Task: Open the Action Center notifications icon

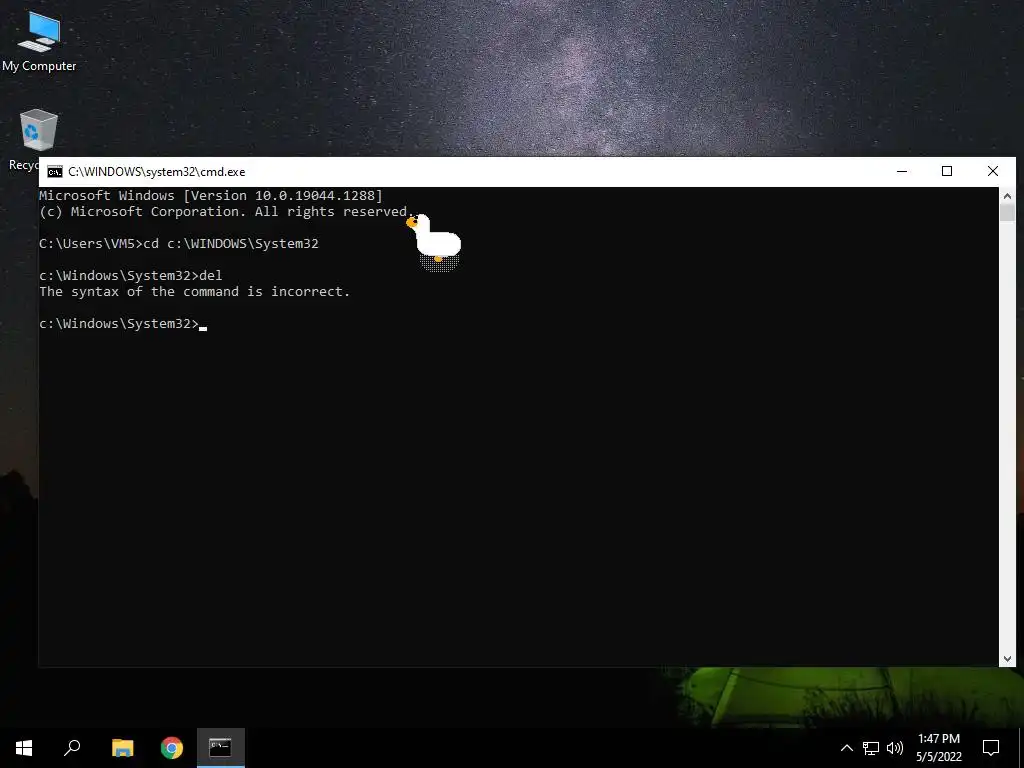Action: point(991,748)
